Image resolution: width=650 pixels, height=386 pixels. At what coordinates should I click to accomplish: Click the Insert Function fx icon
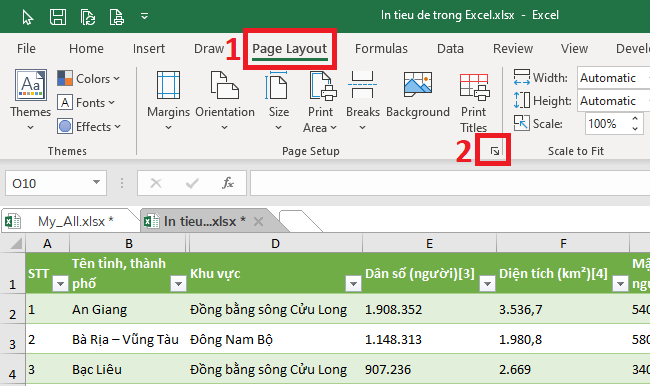(x=228, y=183)
